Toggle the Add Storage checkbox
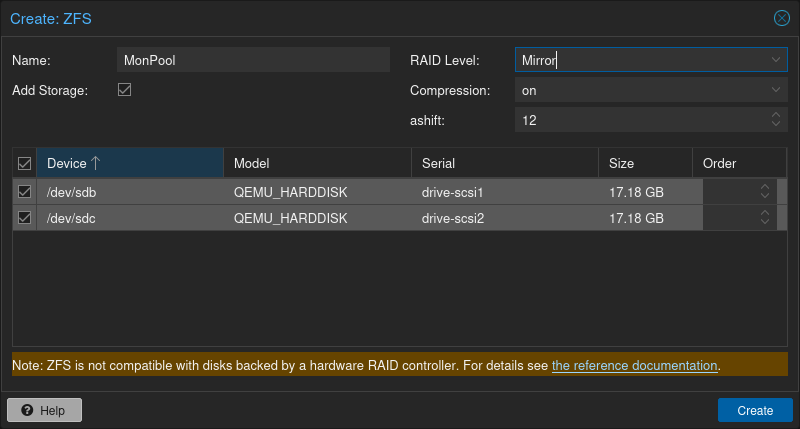This screenshot has height=429, width=800. 124,90
